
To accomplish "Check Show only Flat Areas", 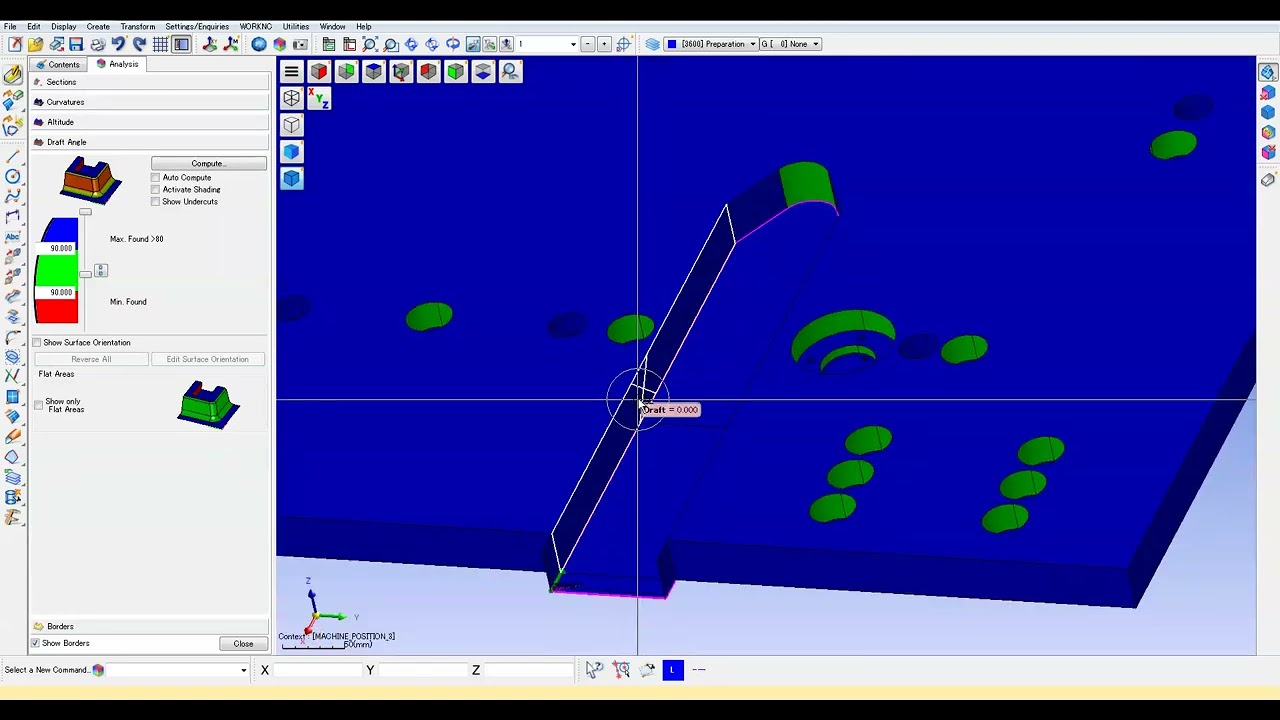I will point(39,405).
